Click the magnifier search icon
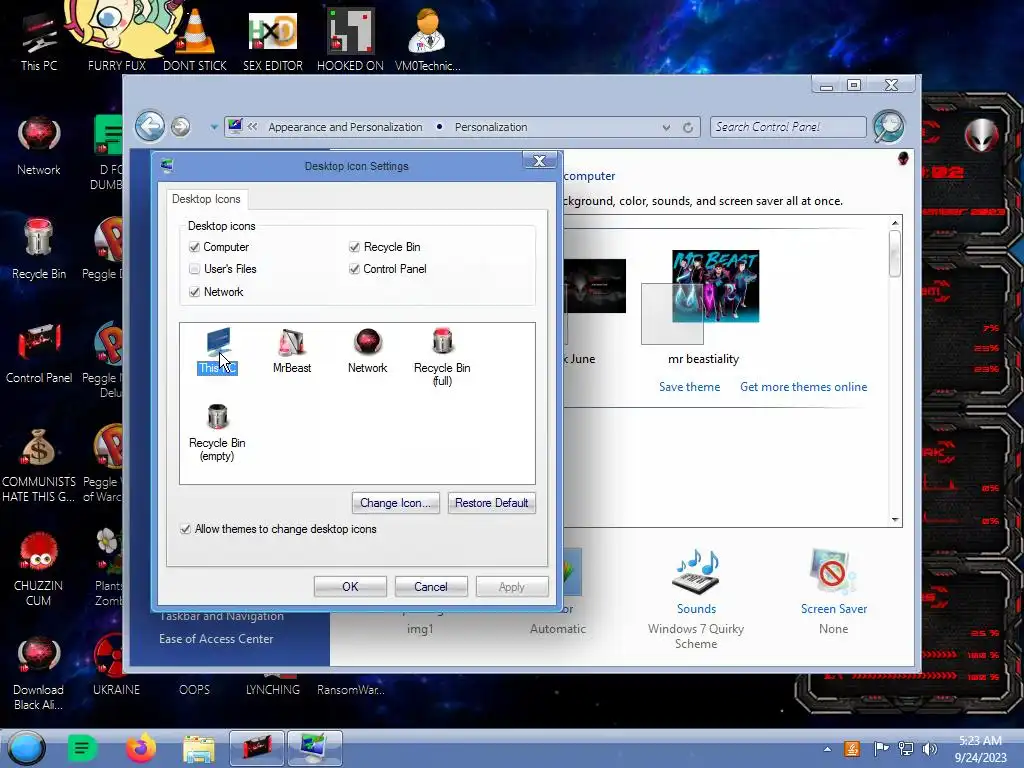 click(x=889, y=126)
